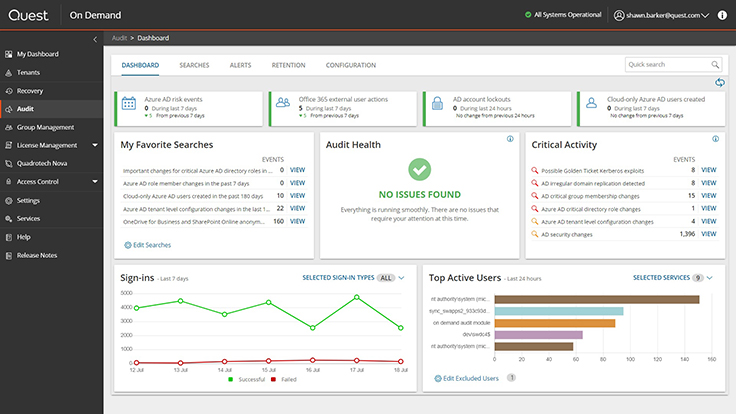Image resolution: width=736 pixels, height=414 pixels.
Task: Click the 17 Jul successful sign-ins data point
Action: click(357, 297)
